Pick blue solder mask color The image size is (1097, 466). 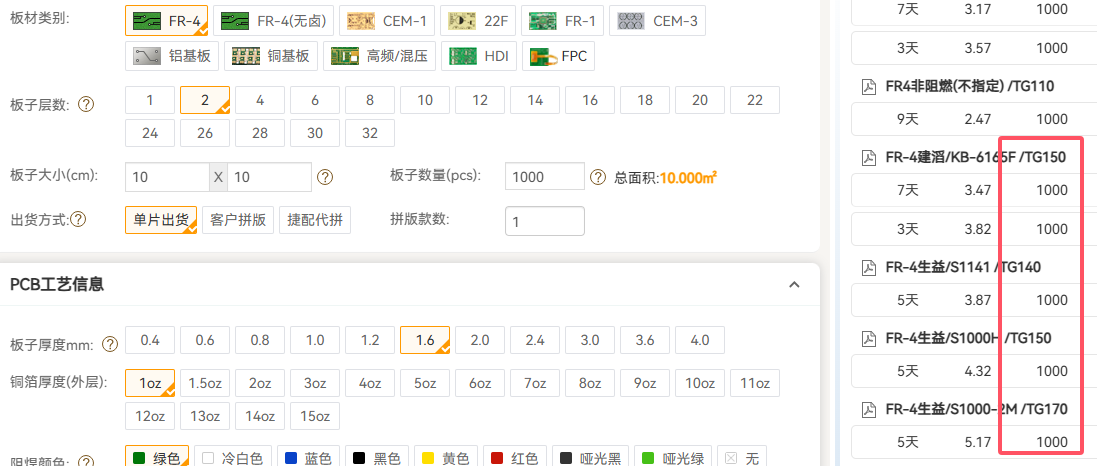pos(306,458)
